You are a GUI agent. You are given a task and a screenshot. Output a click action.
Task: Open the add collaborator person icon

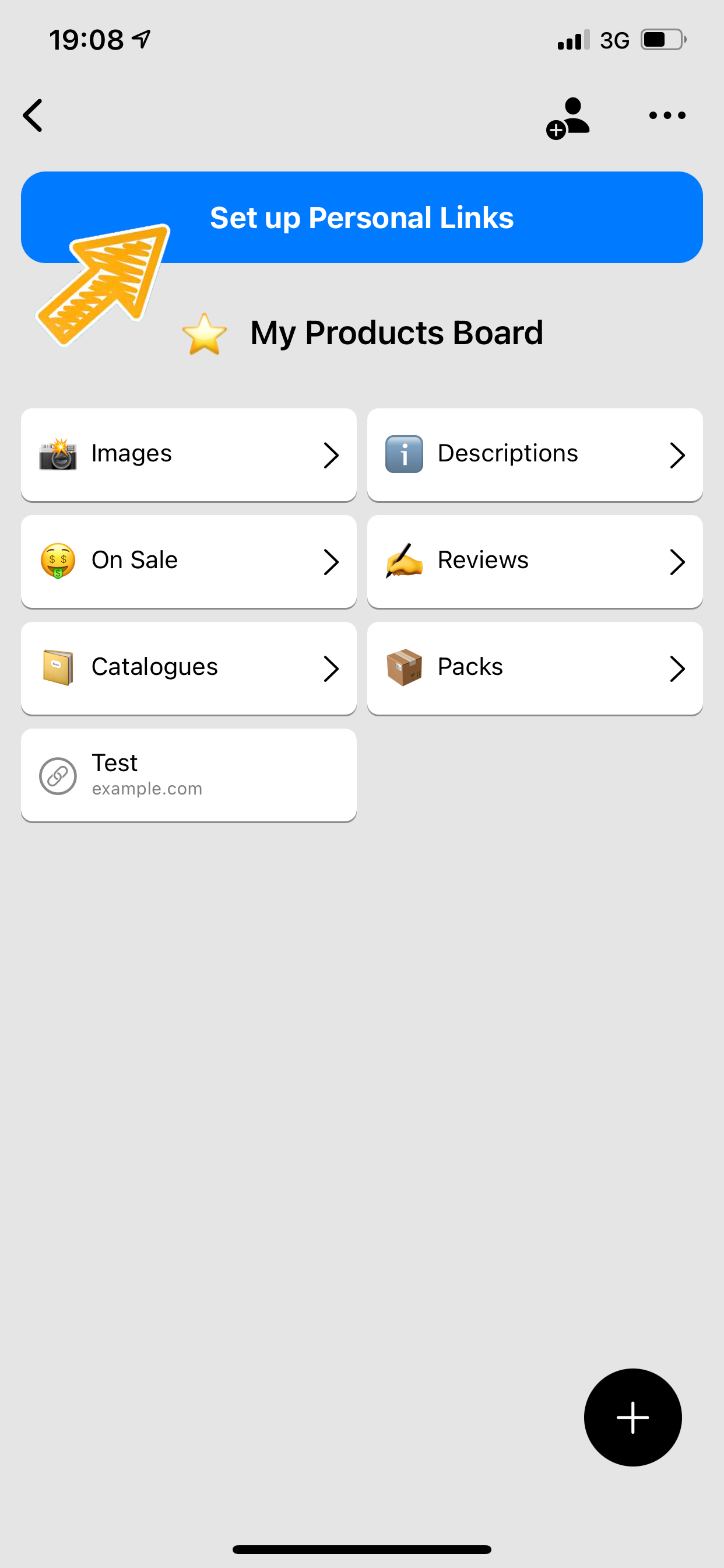[568, 118]
